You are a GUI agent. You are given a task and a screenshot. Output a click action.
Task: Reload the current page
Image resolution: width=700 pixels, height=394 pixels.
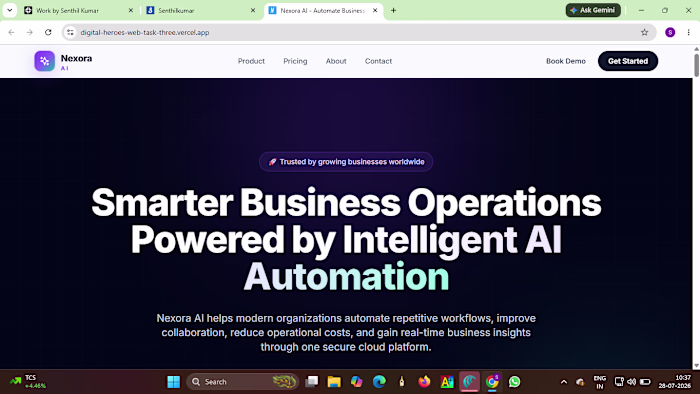[48, 32]
